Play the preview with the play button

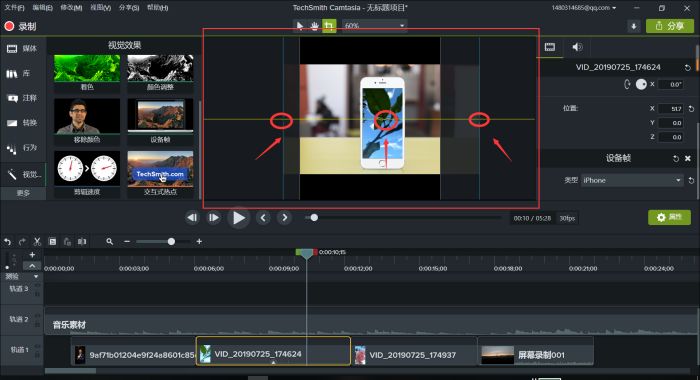pos(238,218)
